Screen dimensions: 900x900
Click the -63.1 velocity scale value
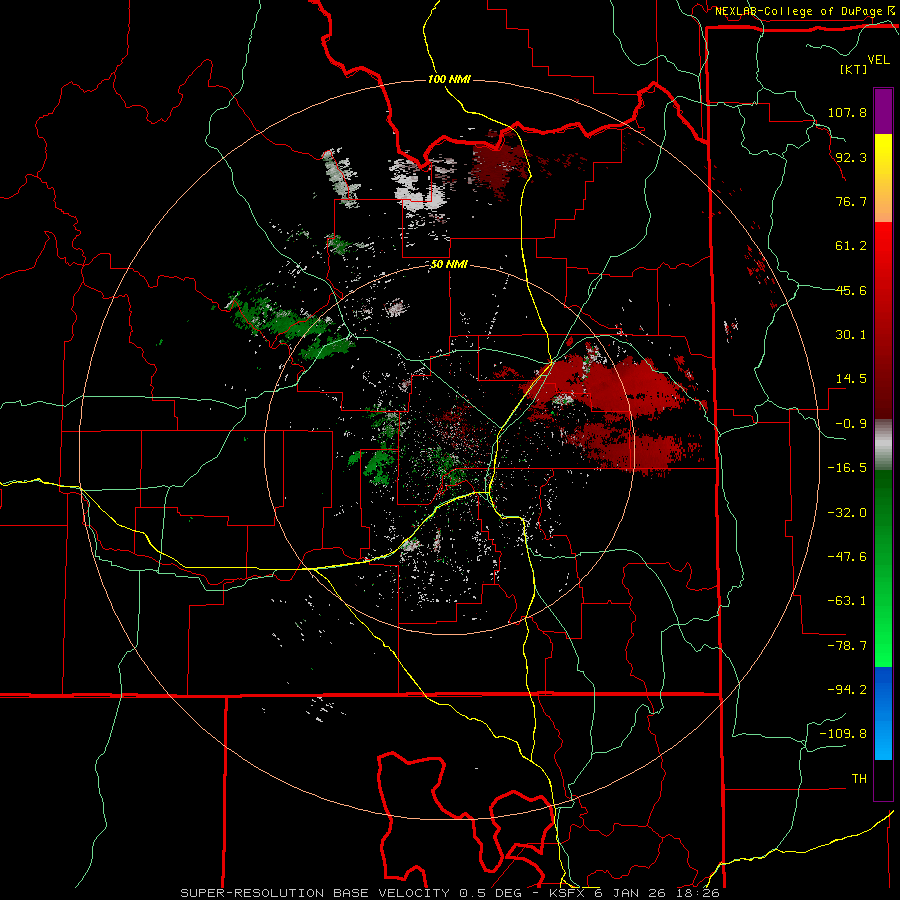click(847, 601)
